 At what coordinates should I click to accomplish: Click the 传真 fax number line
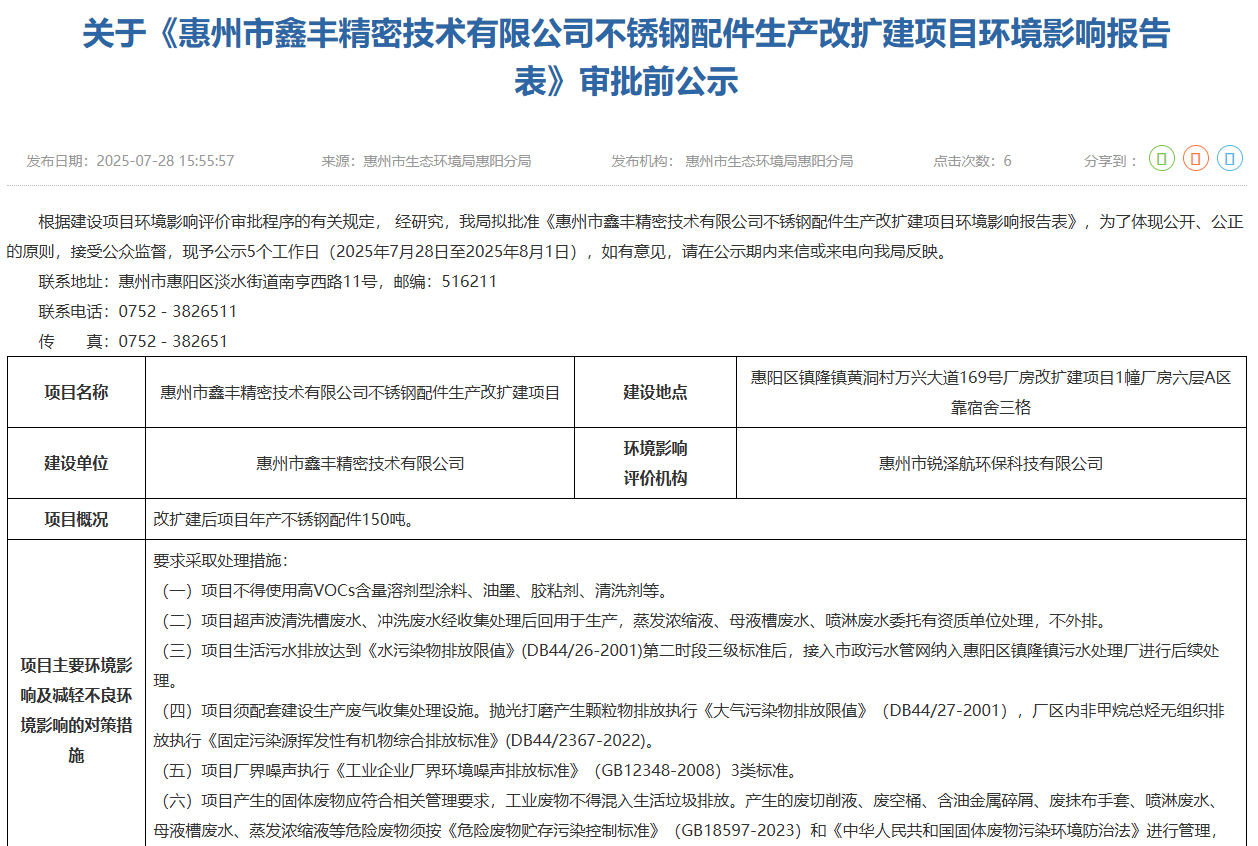click(133, 341)
